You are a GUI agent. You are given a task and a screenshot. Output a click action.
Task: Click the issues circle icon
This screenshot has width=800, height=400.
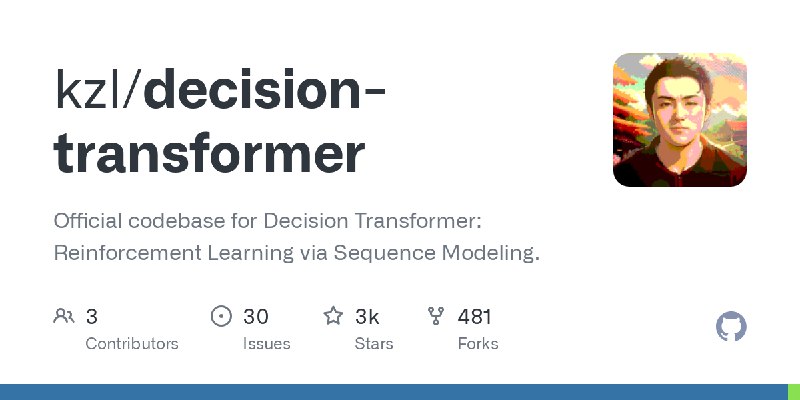(x=221, y=316)
